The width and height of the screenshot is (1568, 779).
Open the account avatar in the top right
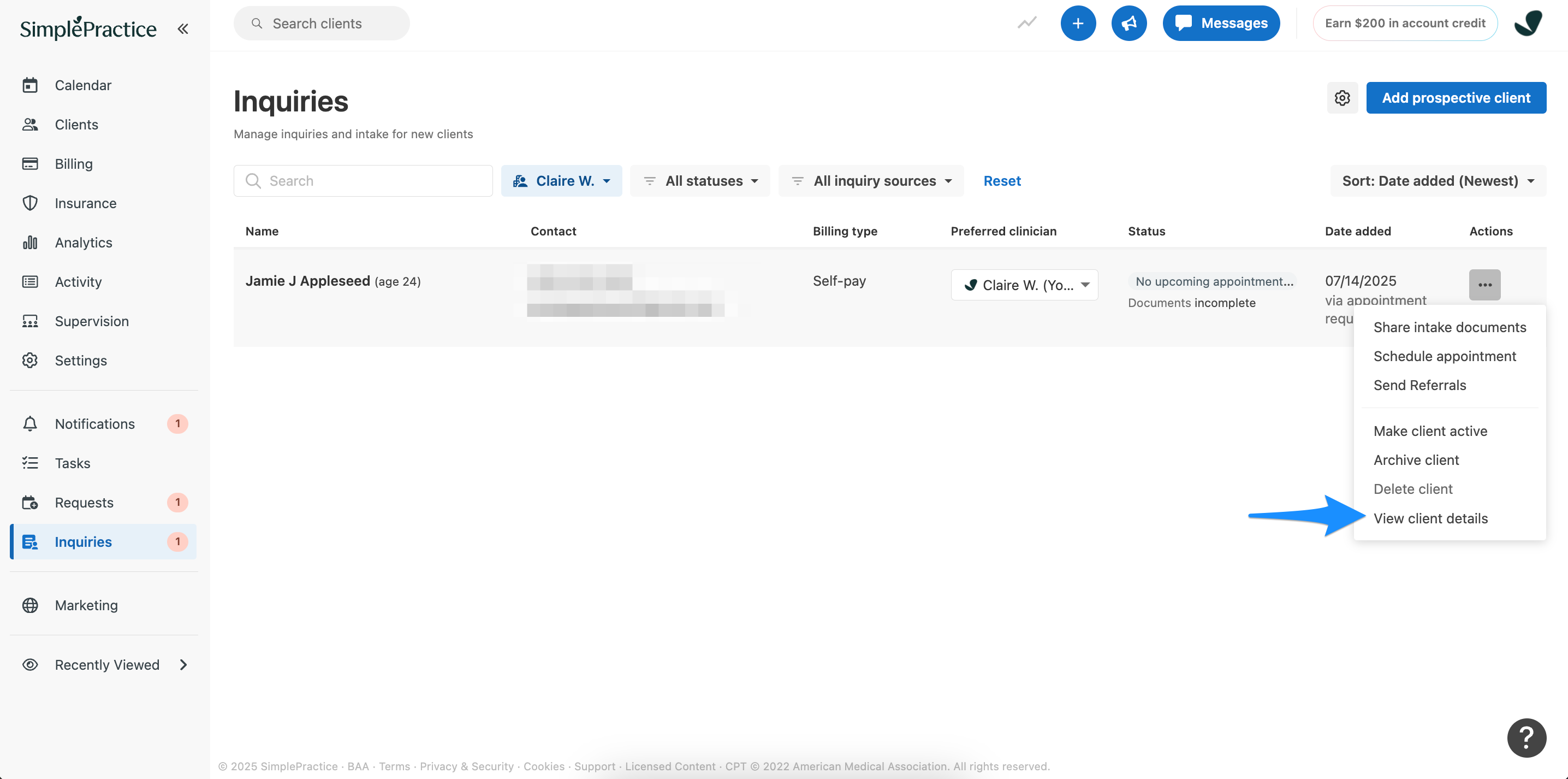coord(1527,23)
